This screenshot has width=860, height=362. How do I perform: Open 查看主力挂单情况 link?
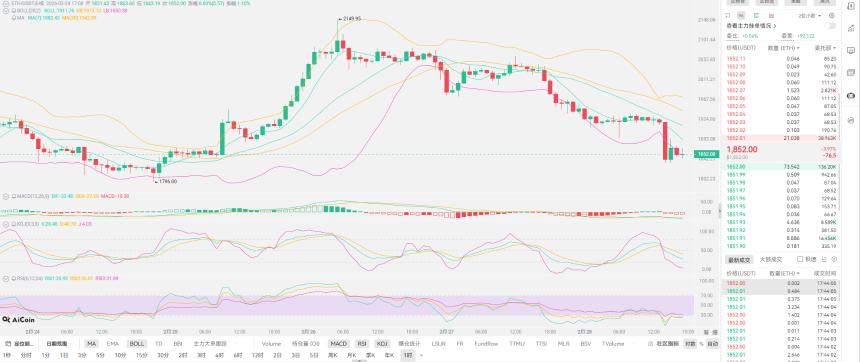click(751, 26)
